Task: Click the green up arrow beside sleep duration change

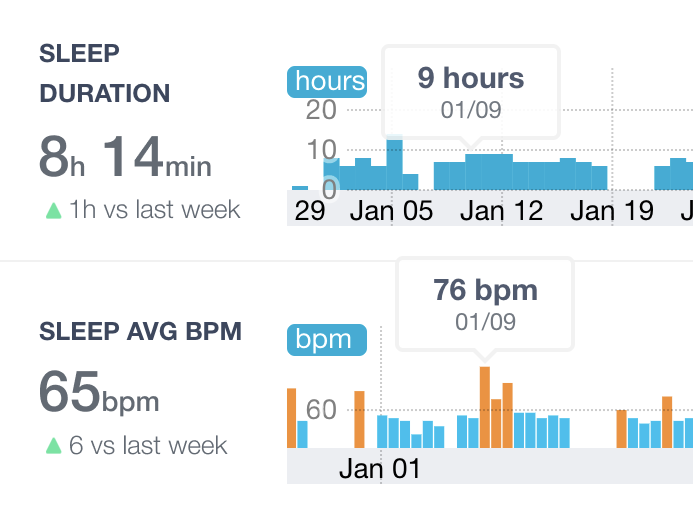Action: (x=53, y=210)
